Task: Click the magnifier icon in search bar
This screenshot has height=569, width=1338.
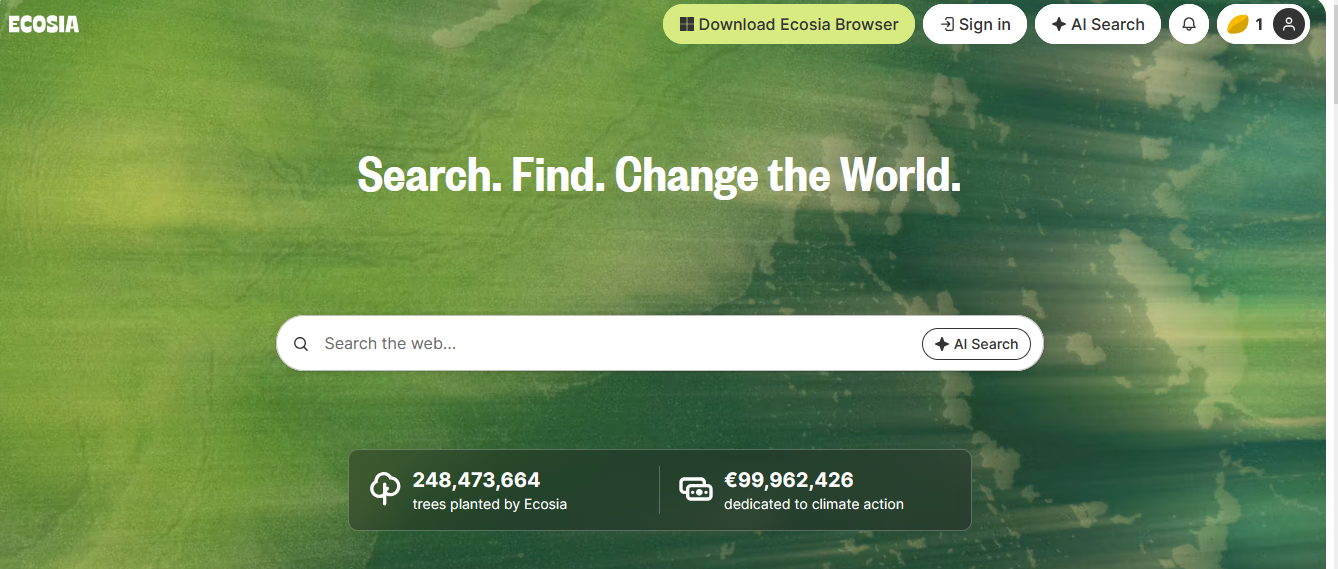Action: (301, 344)
